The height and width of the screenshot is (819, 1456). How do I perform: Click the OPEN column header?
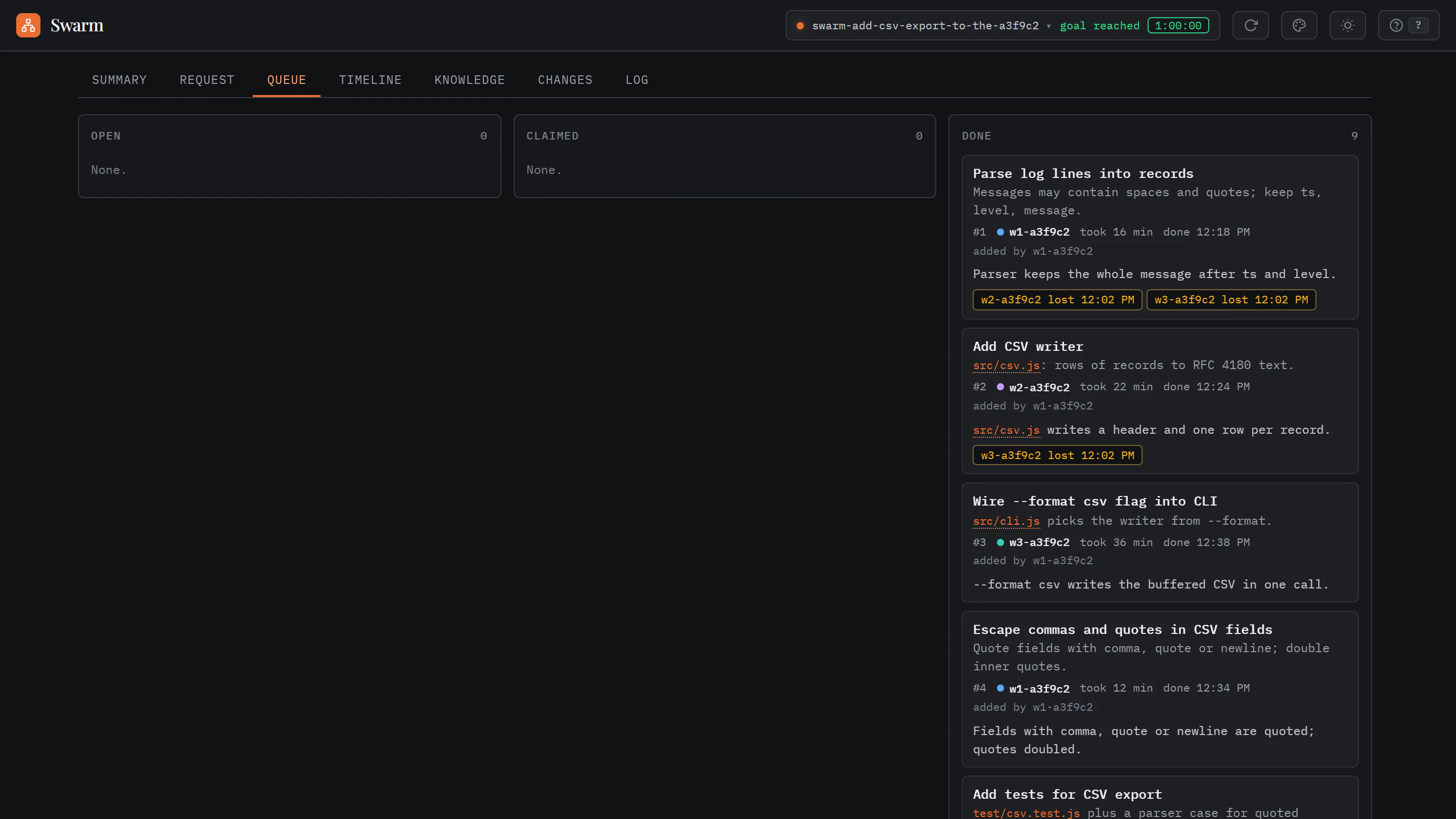(106, 135)
